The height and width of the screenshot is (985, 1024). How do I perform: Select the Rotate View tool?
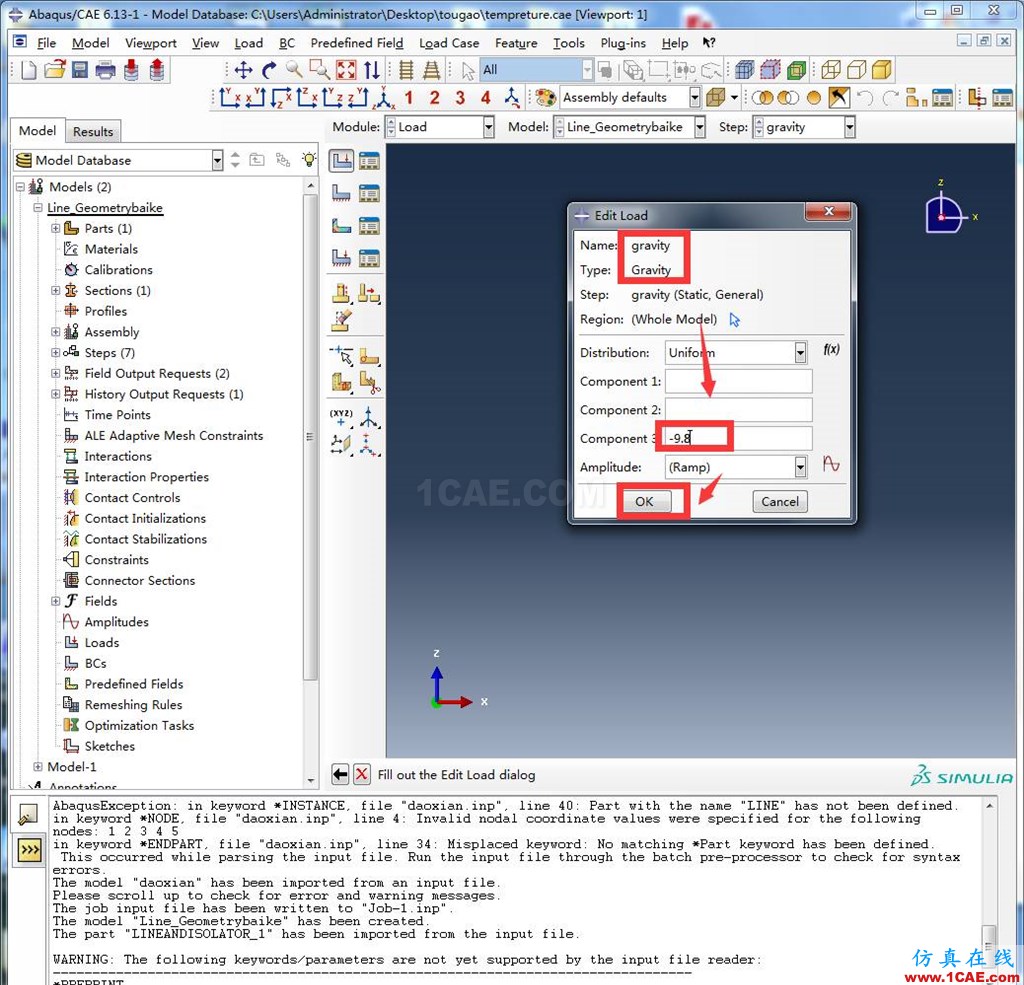point(268,70)
